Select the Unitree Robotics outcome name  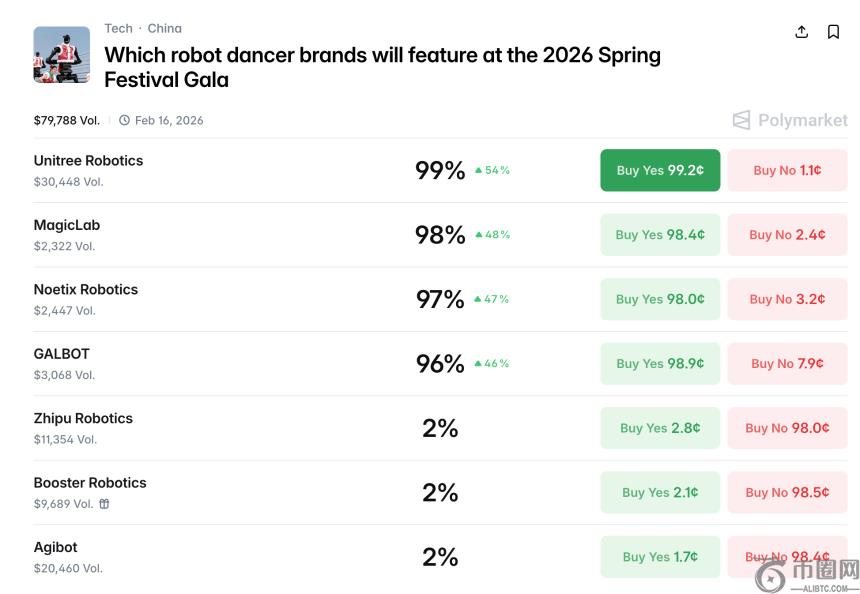coord(88,160)
